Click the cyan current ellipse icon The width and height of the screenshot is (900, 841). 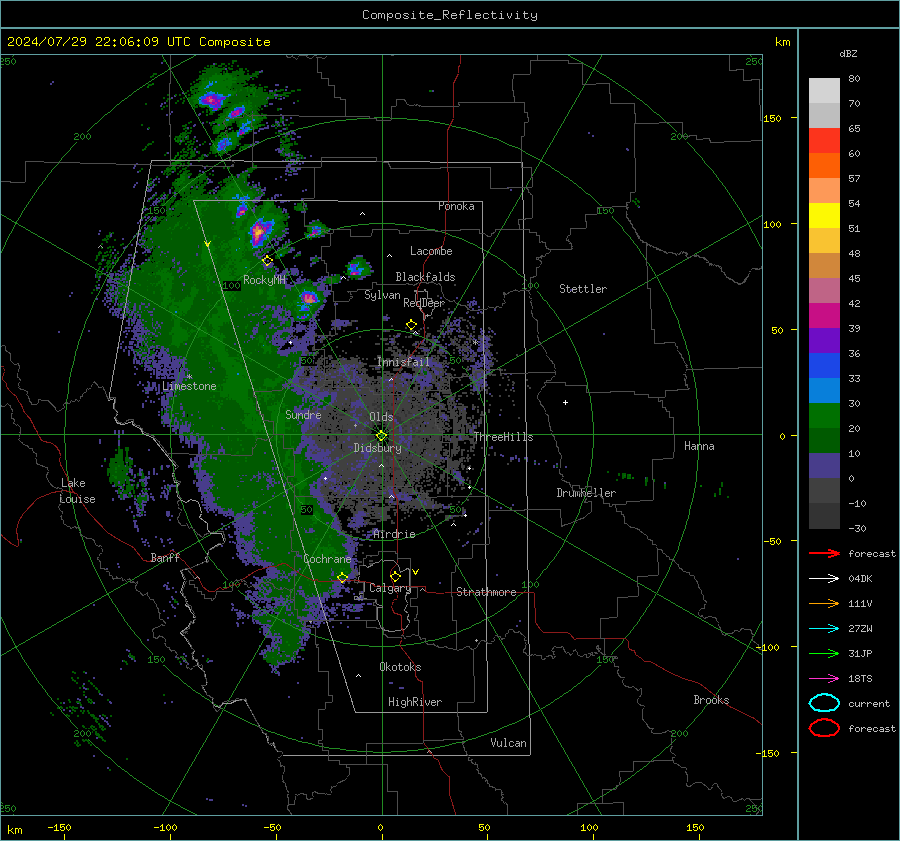click(x=824, y=703)
